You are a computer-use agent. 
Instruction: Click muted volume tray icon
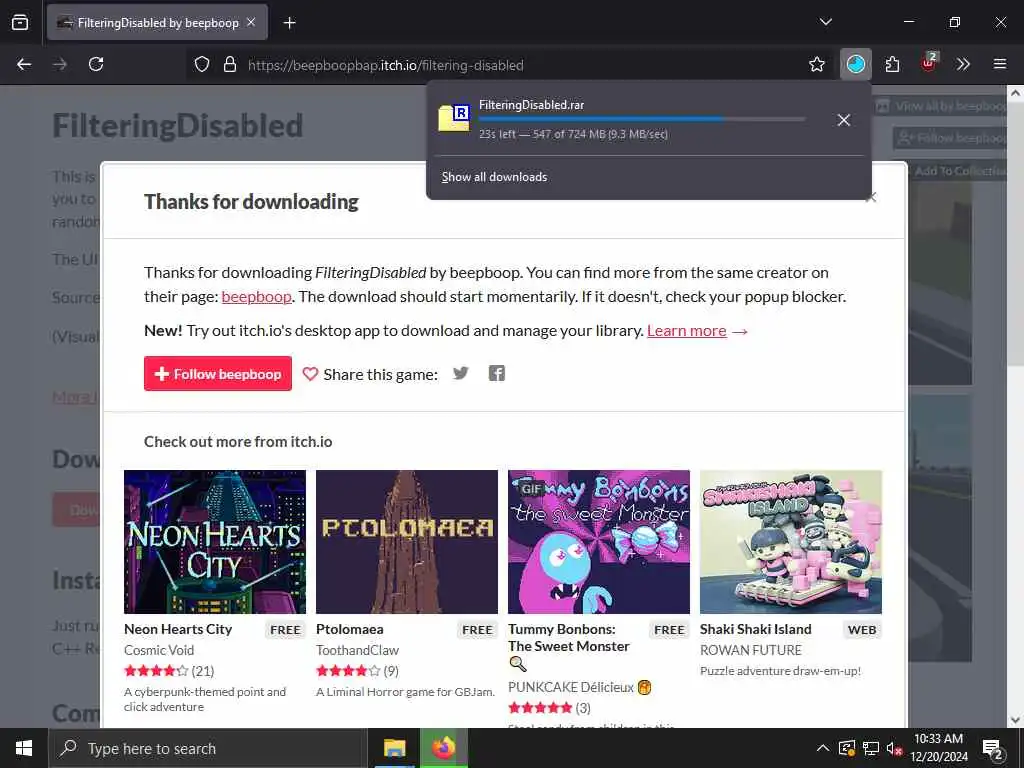893,748
